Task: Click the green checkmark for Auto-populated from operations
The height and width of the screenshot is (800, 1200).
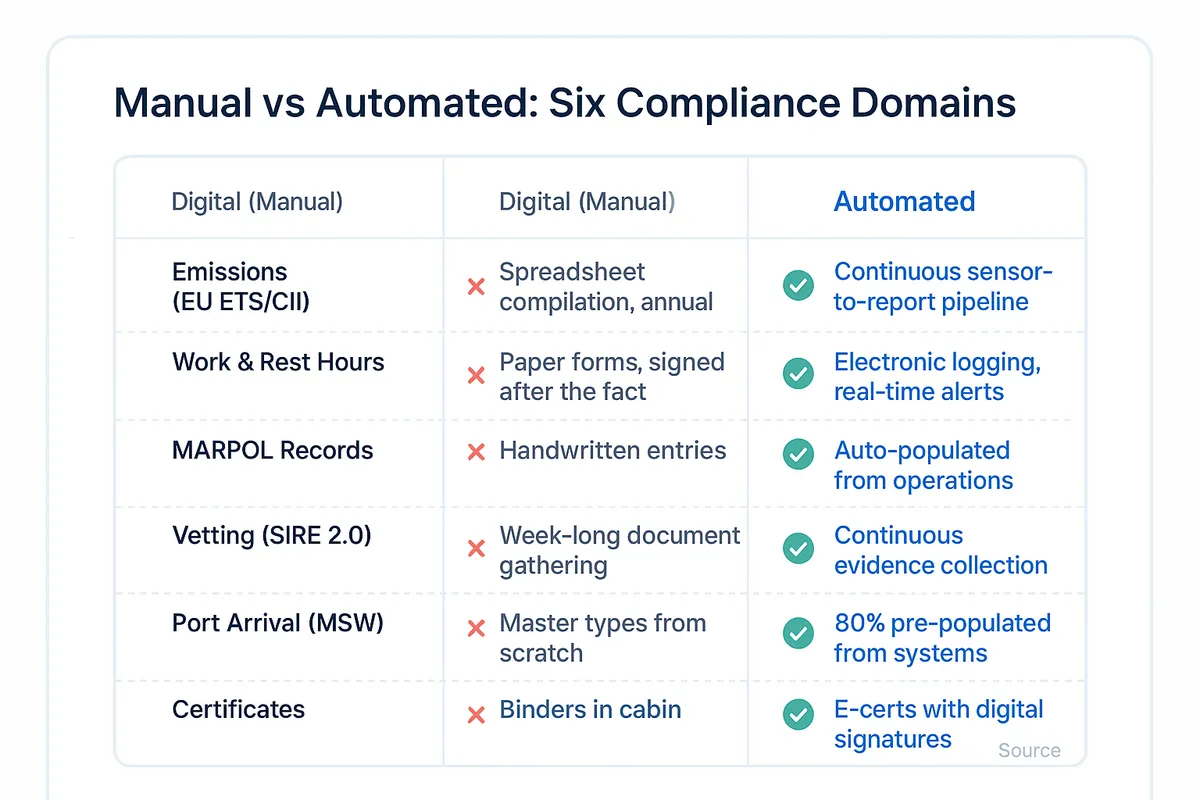Action: pyautogui.click(x=798, y=454)
